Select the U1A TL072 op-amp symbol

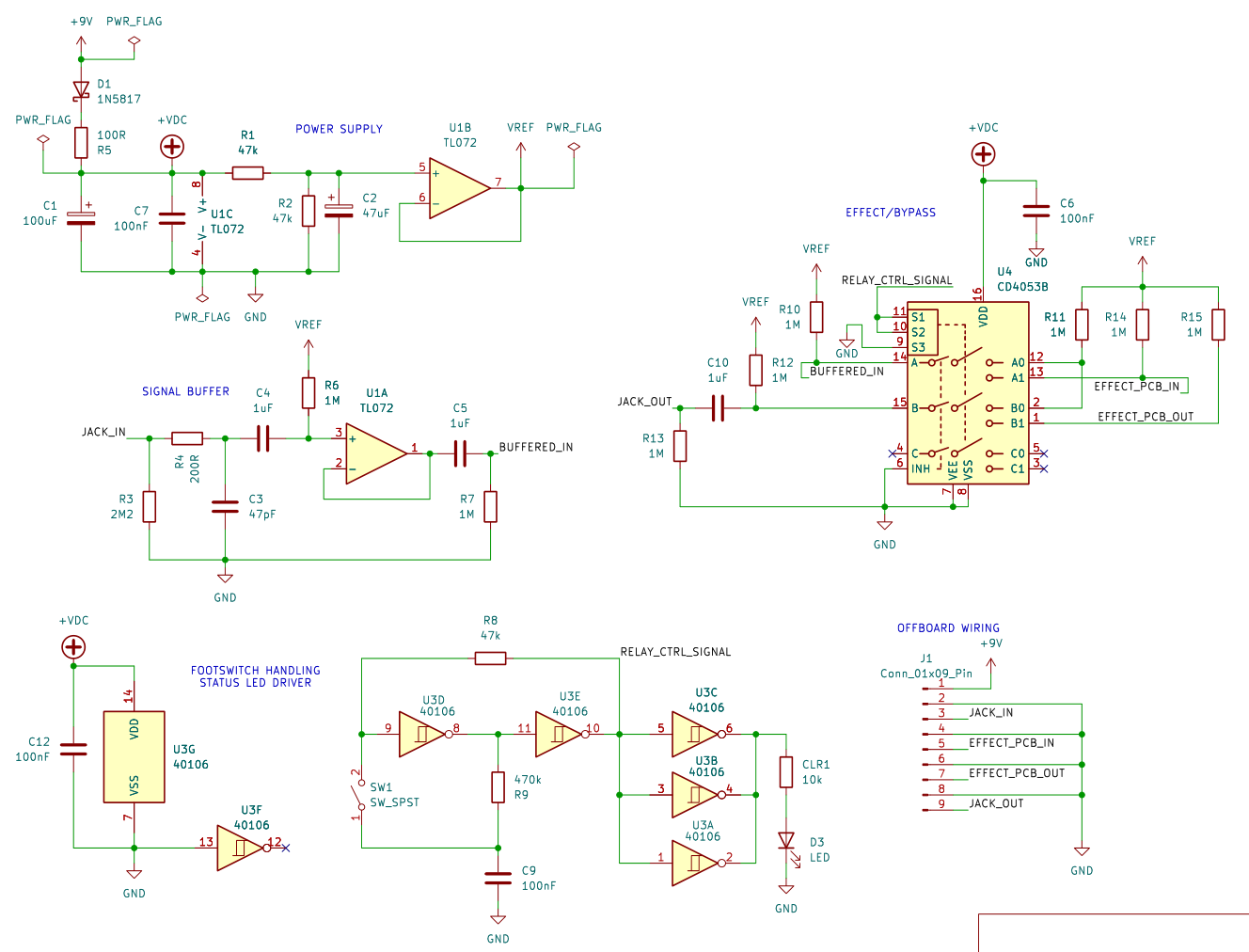pos(376,454)
